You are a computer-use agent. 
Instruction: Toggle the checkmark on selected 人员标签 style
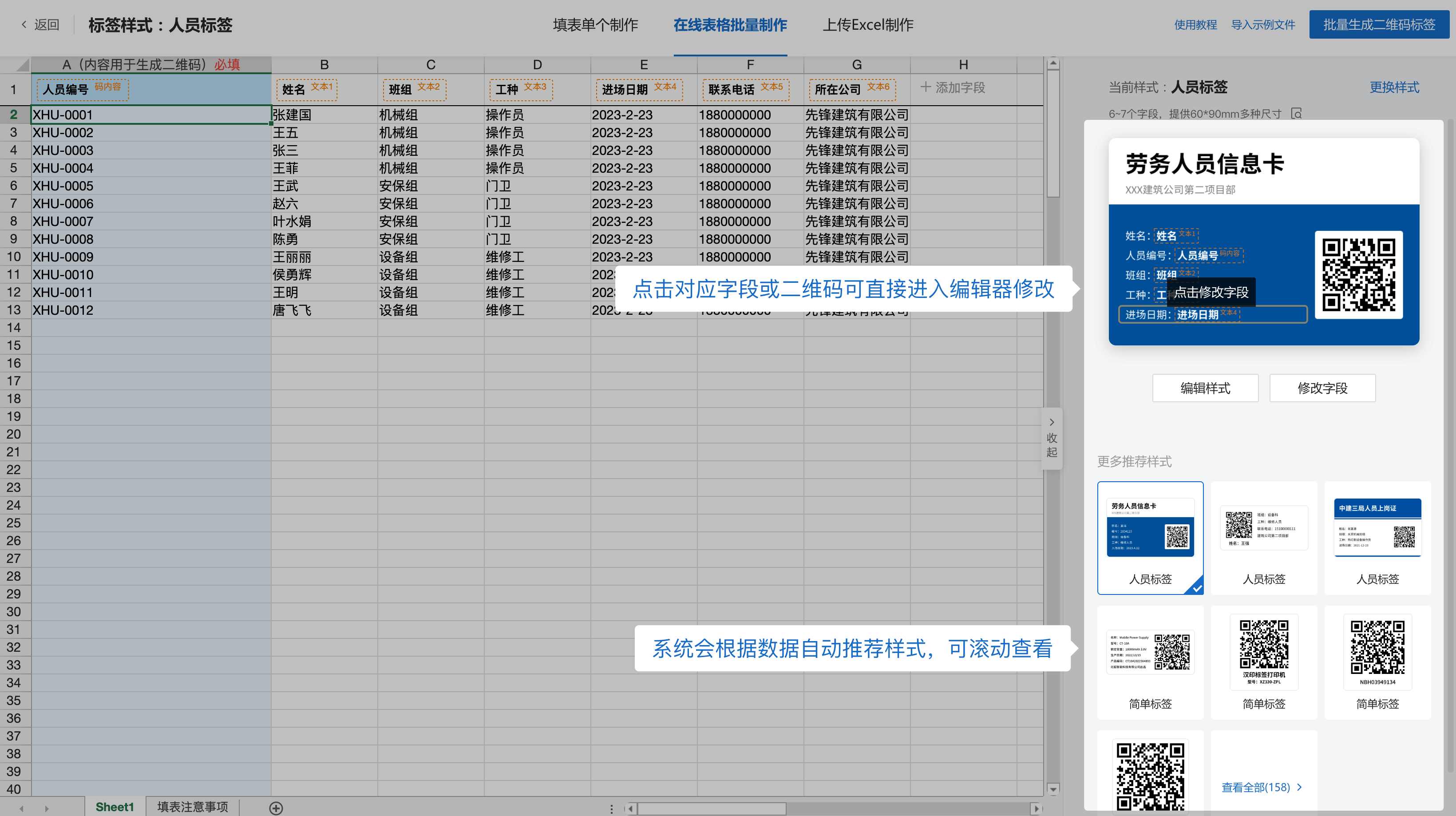point(1197,588)
